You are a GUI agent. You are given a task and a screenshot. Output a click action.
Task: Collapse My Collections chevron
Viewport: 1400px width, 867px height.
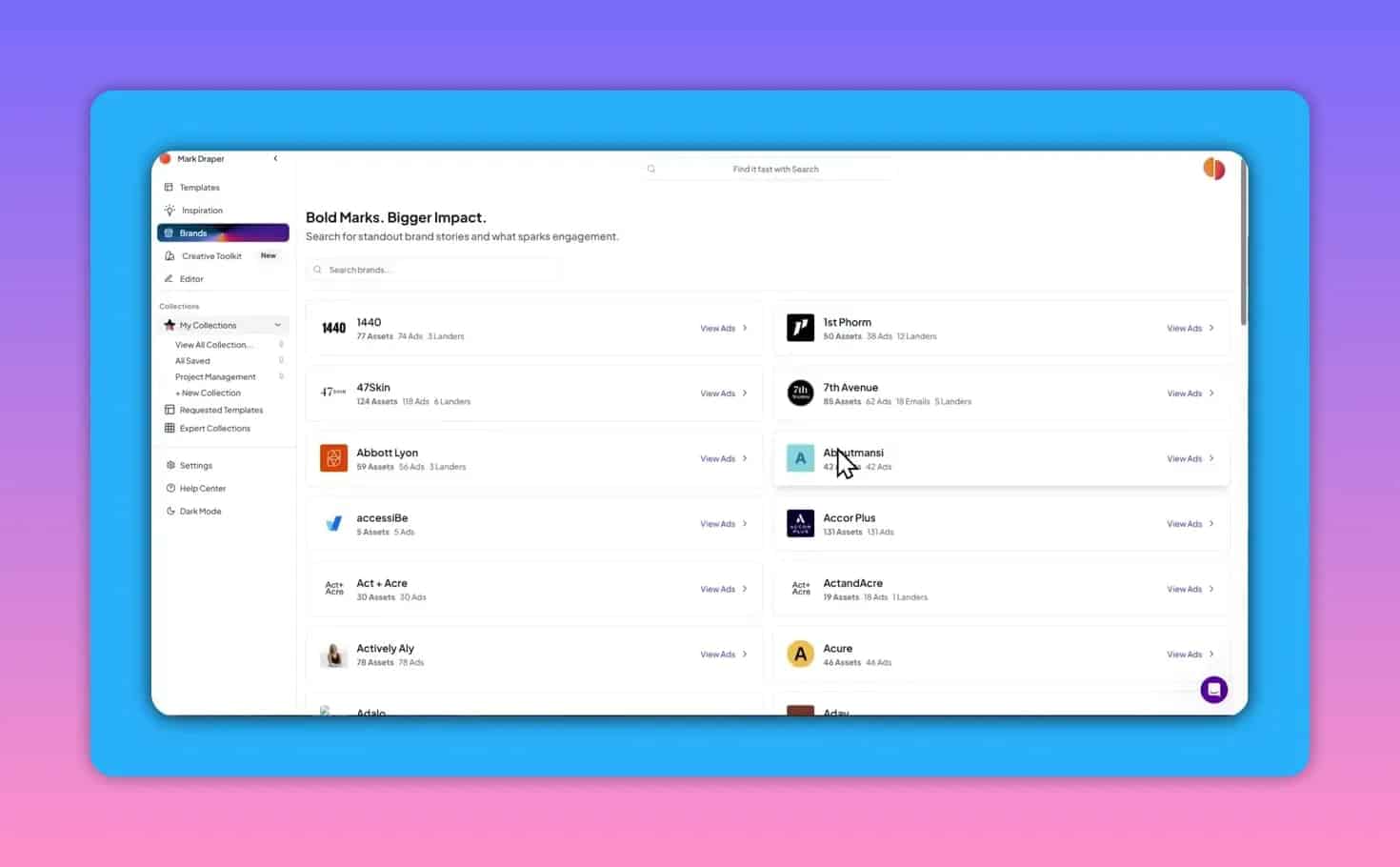[x=277, y=326]
